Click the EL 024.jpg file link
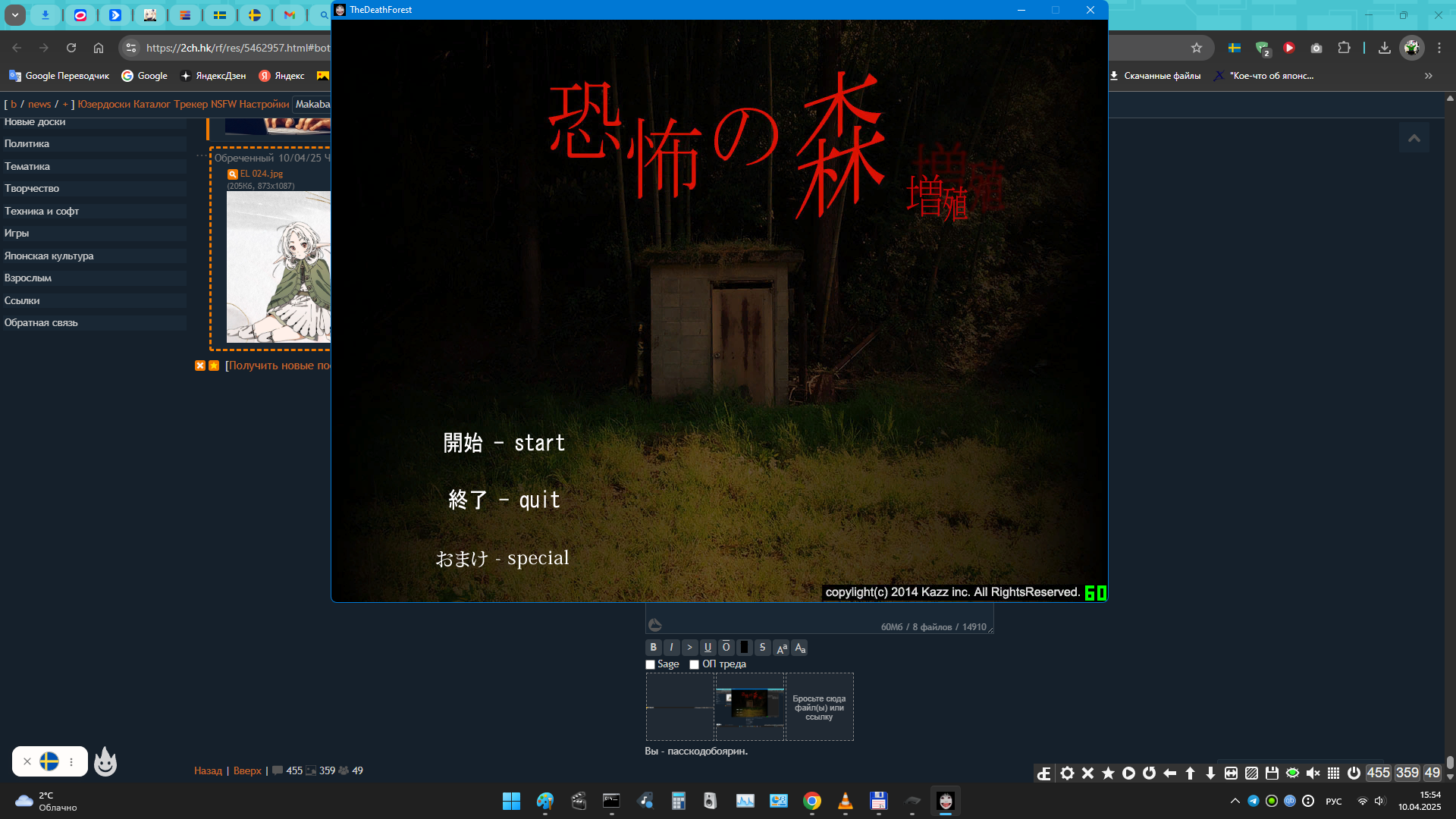The width and height of the screenshot is (1456, 819). [x=262, y=174]
